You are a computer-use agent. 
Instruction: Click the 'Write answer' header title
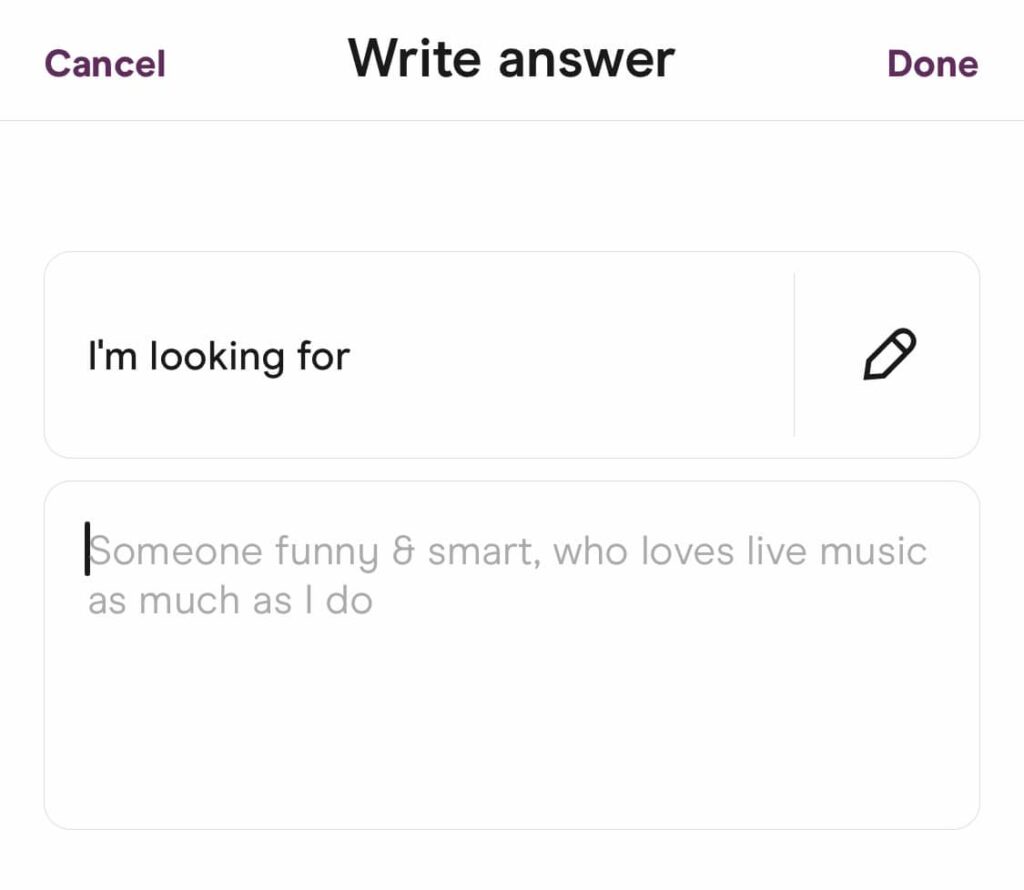point(511,58)
